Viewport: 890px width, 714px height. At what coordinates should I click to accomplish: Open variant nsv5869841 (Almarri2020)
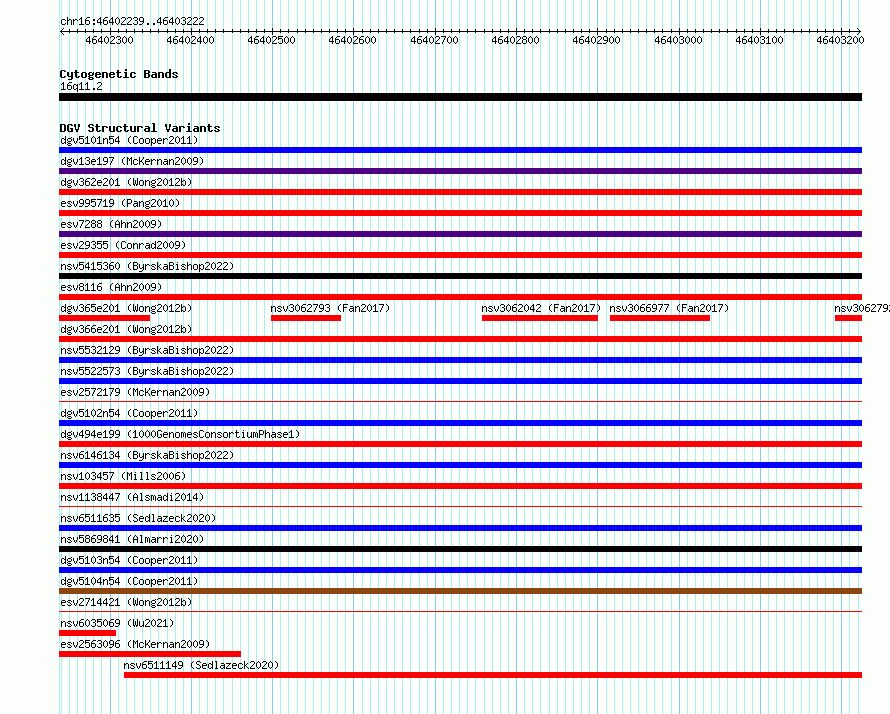tap(132, 539)
